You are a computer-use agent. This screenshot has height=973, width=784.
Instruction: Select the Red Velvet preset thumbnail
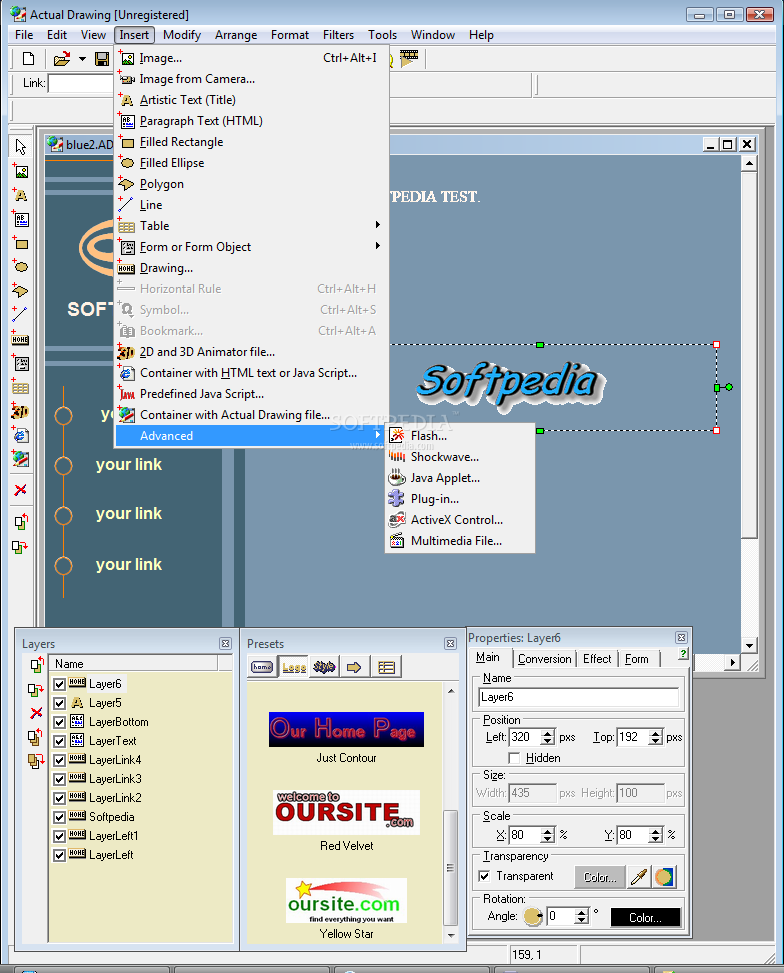pyautogui.click(x=346, y=812)
